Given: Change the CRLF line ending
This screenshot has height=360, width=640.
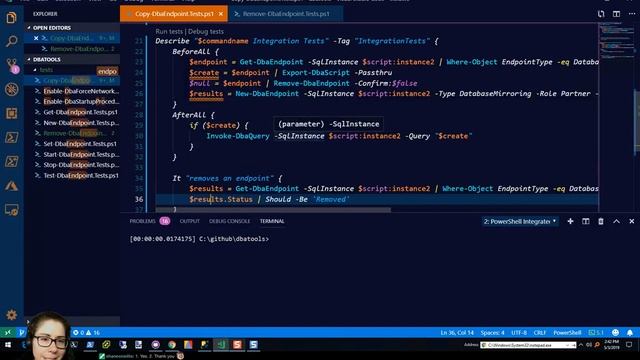Looking at the screenshot, I should 540,333.
